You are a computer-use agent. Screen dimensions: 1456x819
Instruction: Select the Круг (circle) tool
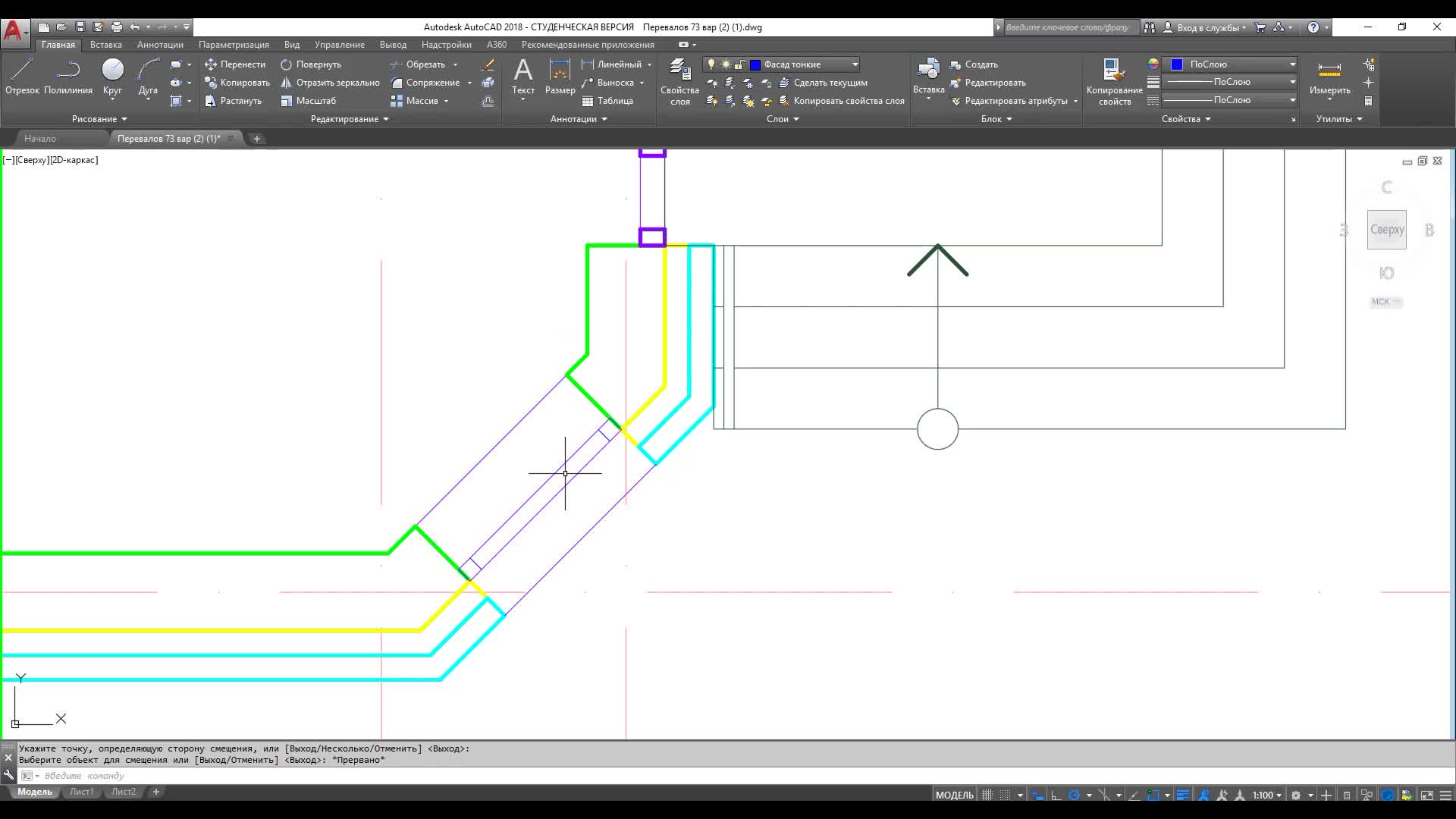(112, 77)
